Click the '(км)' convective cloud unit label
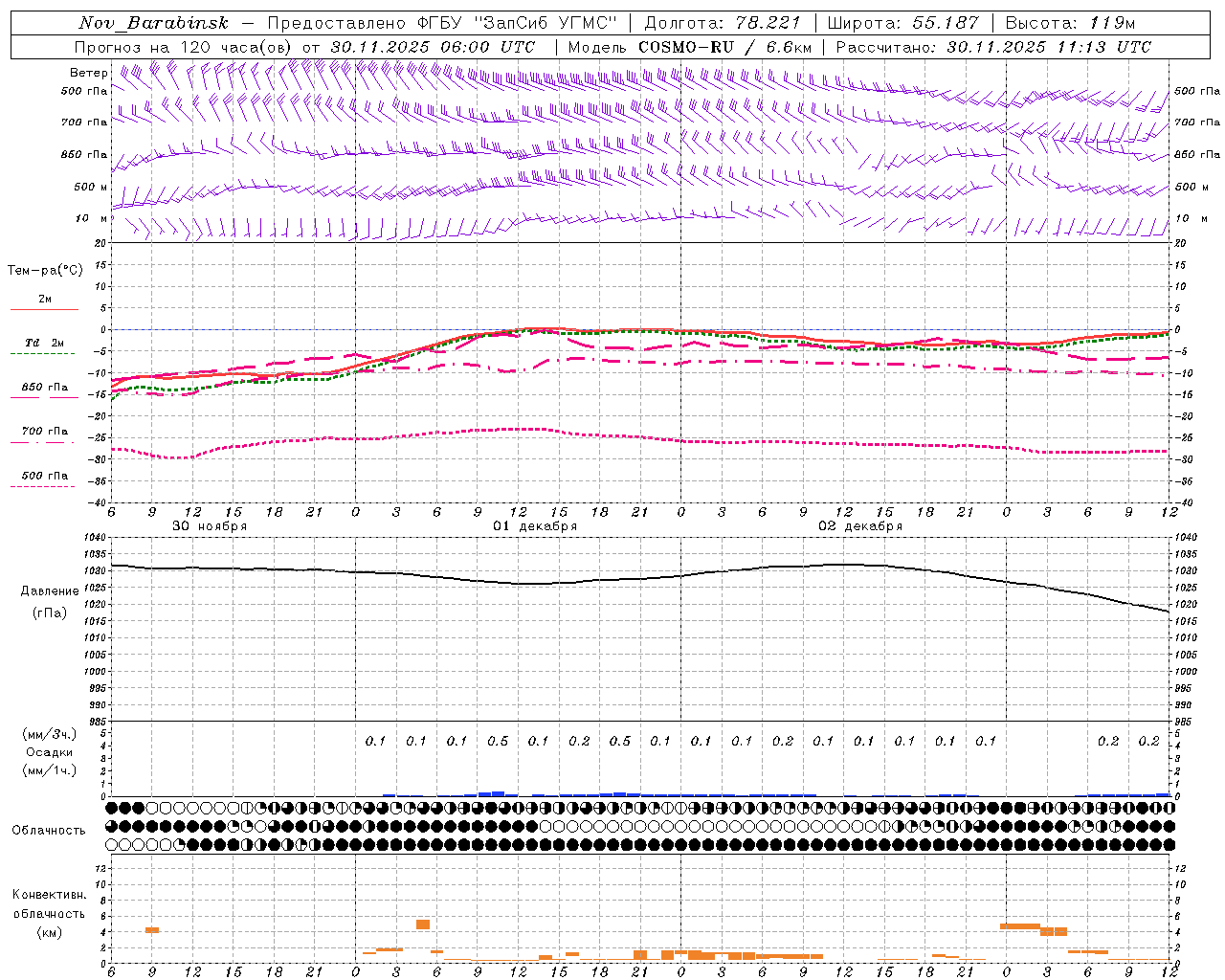 49,932
